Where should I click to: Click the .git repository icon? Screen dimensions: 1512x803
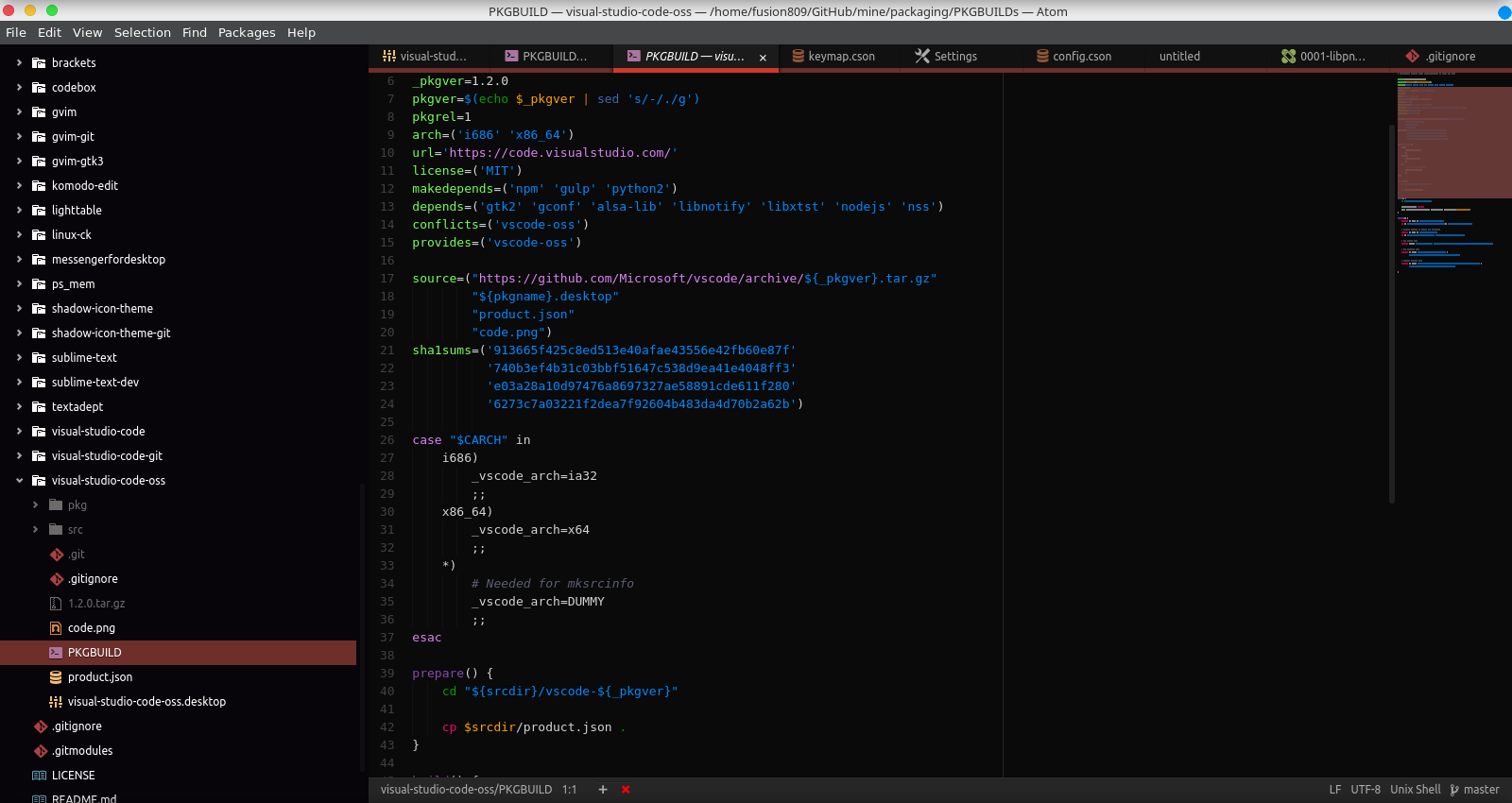coord(56,555)
